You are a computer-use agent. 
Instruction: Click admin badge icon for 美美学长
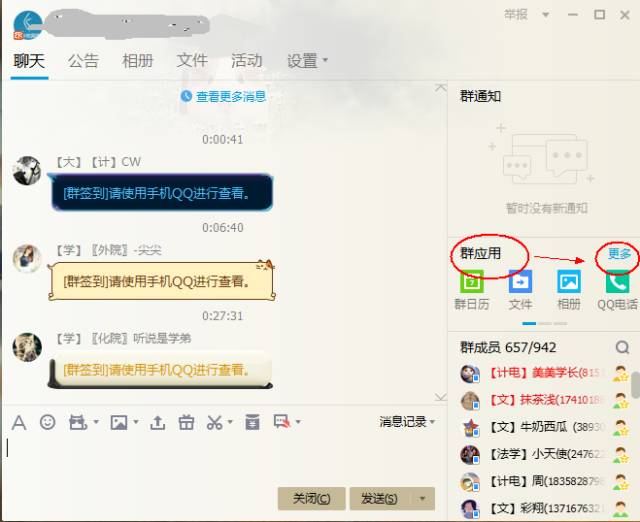pyautogui.click(x=621, y=373)
